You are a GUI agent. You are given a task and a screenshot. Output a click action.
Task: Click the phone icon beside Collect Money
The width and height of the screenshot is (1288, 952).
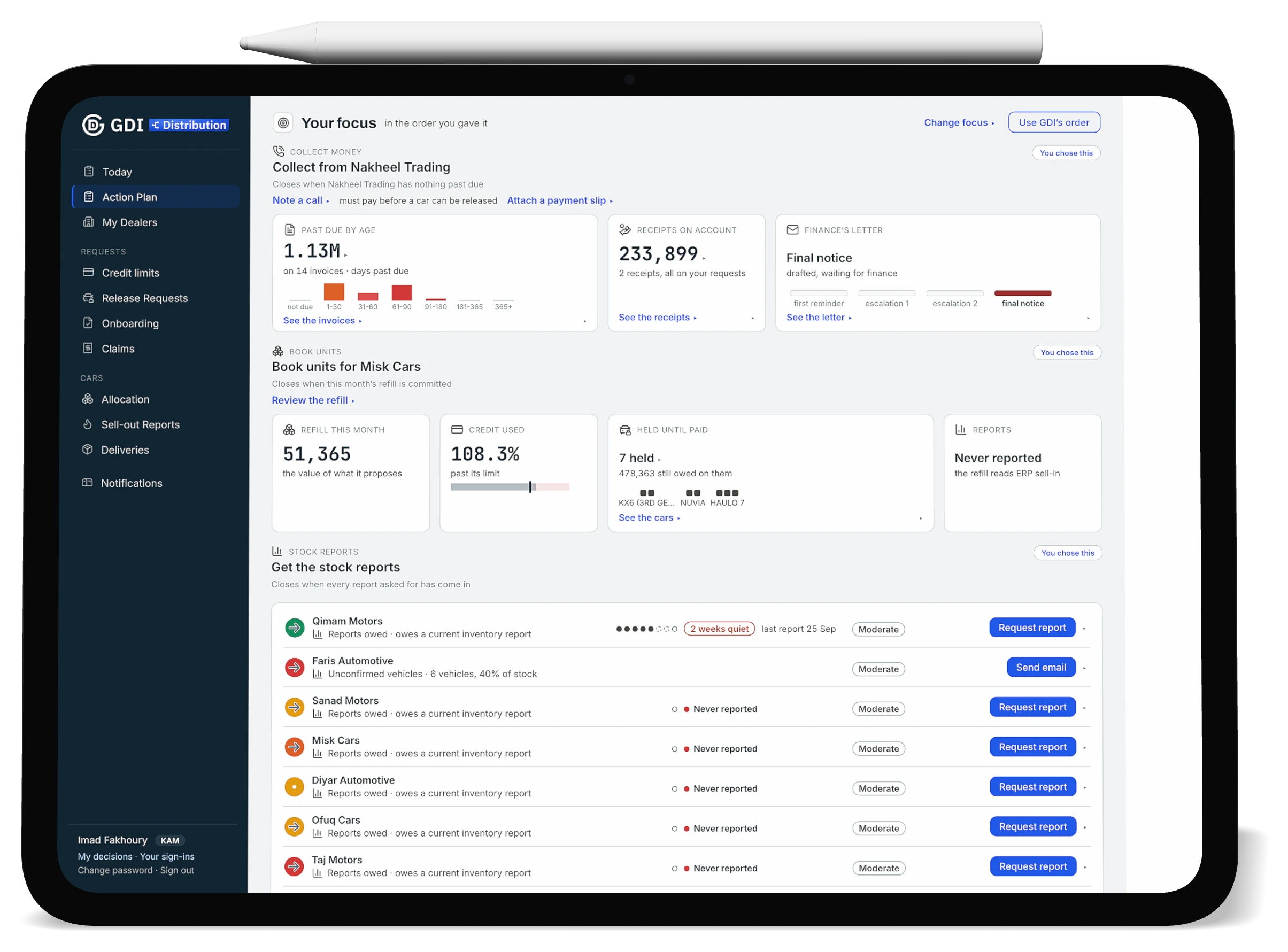pos(279,152)
